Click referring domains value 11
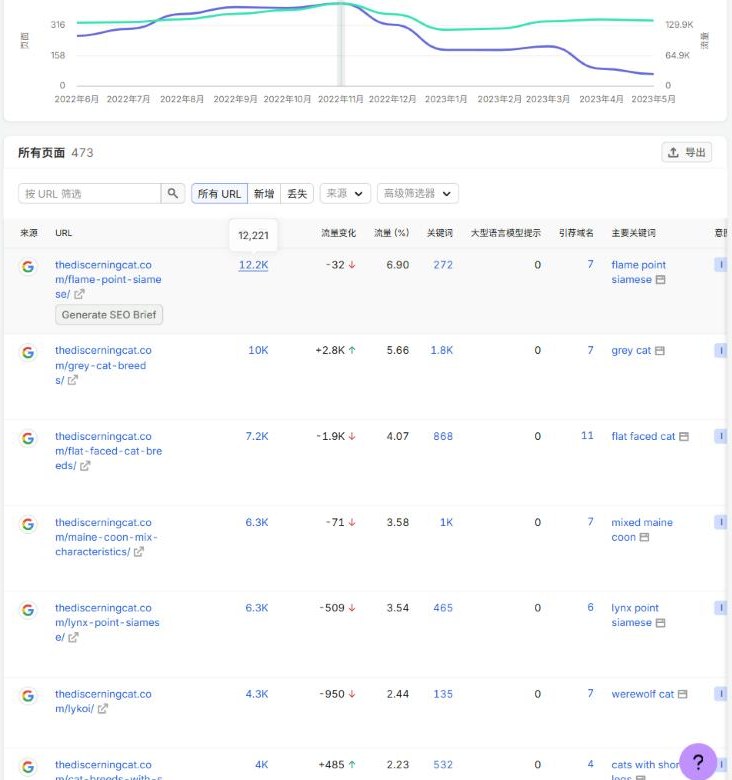 tap(587, 436)
